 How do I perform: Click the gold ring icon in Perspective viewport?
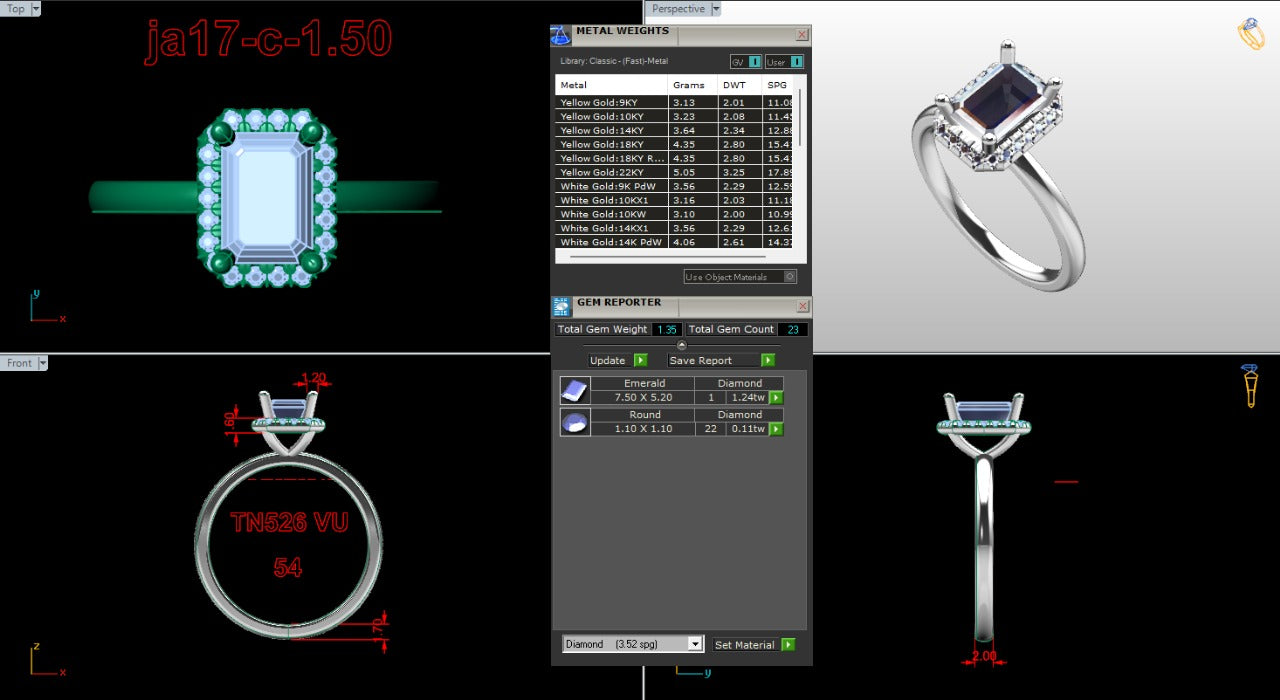coord(1251,34)
